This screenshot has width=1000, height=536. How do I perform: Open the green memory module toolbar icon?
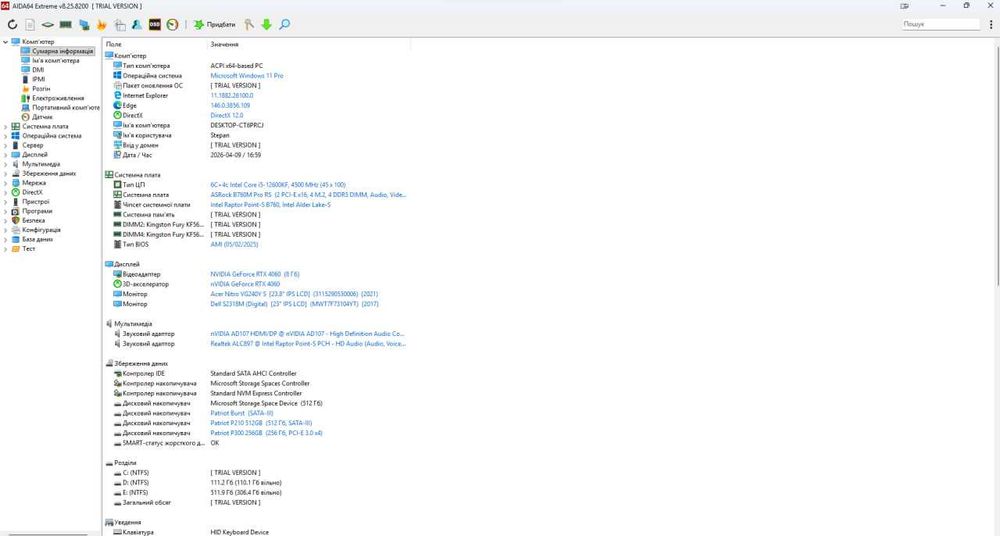[x=66, y=24]
